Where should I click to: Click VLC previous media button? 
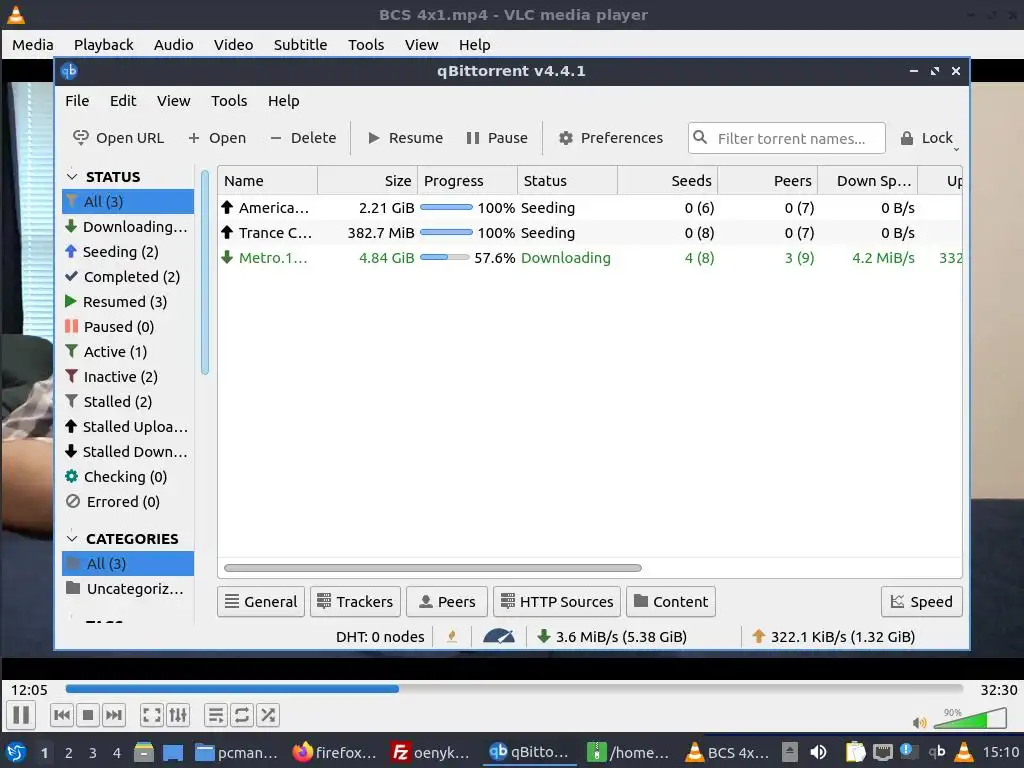pyautogui.click(x=62, y=715)
